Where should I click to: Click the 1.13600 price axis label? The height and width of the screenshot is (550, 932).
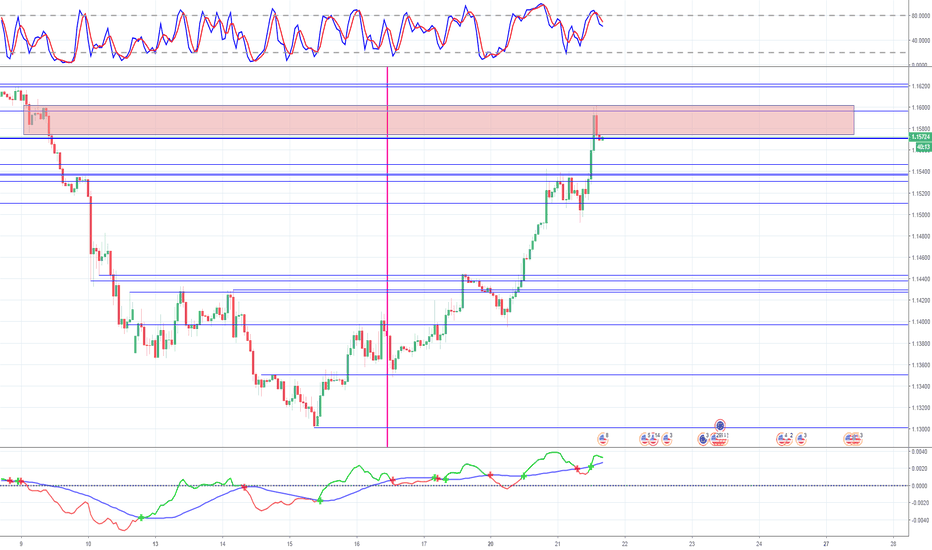pyautogui.click(x=922, y=365)
